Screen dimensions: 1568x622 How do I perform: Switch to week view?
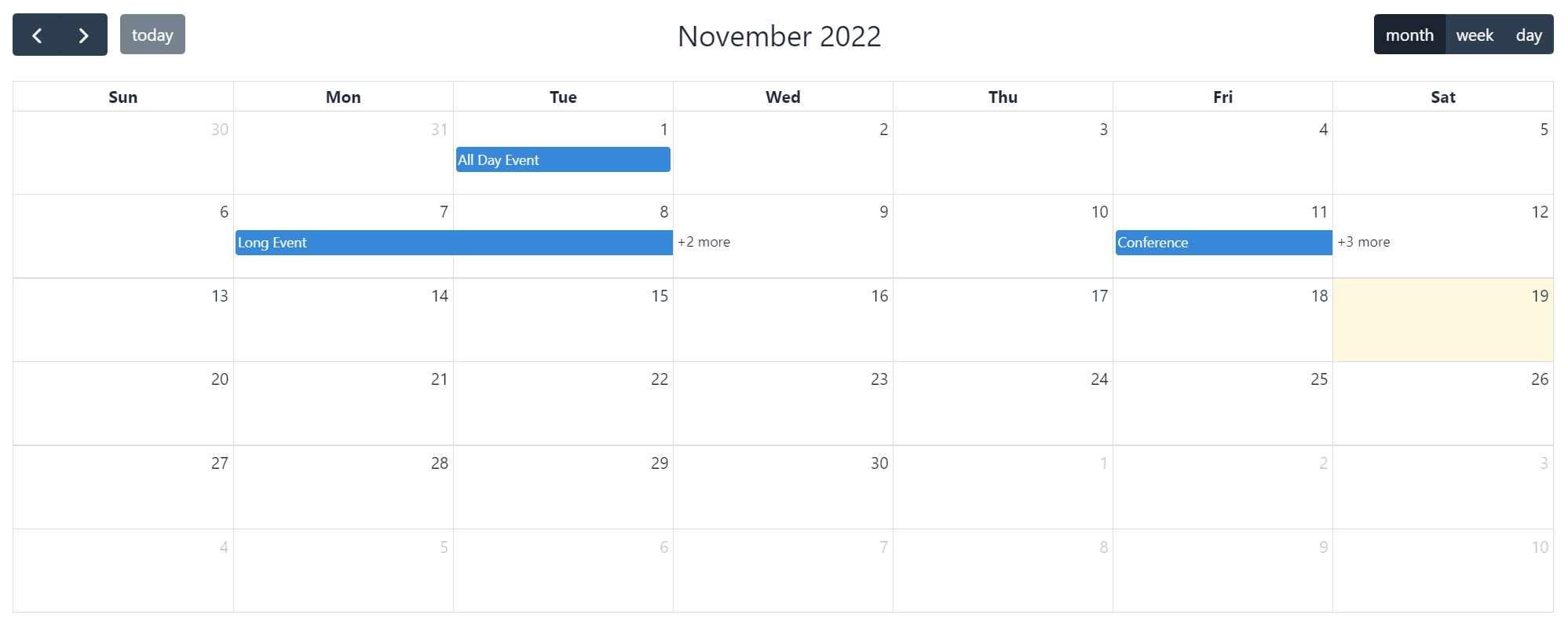(1474, 35)
